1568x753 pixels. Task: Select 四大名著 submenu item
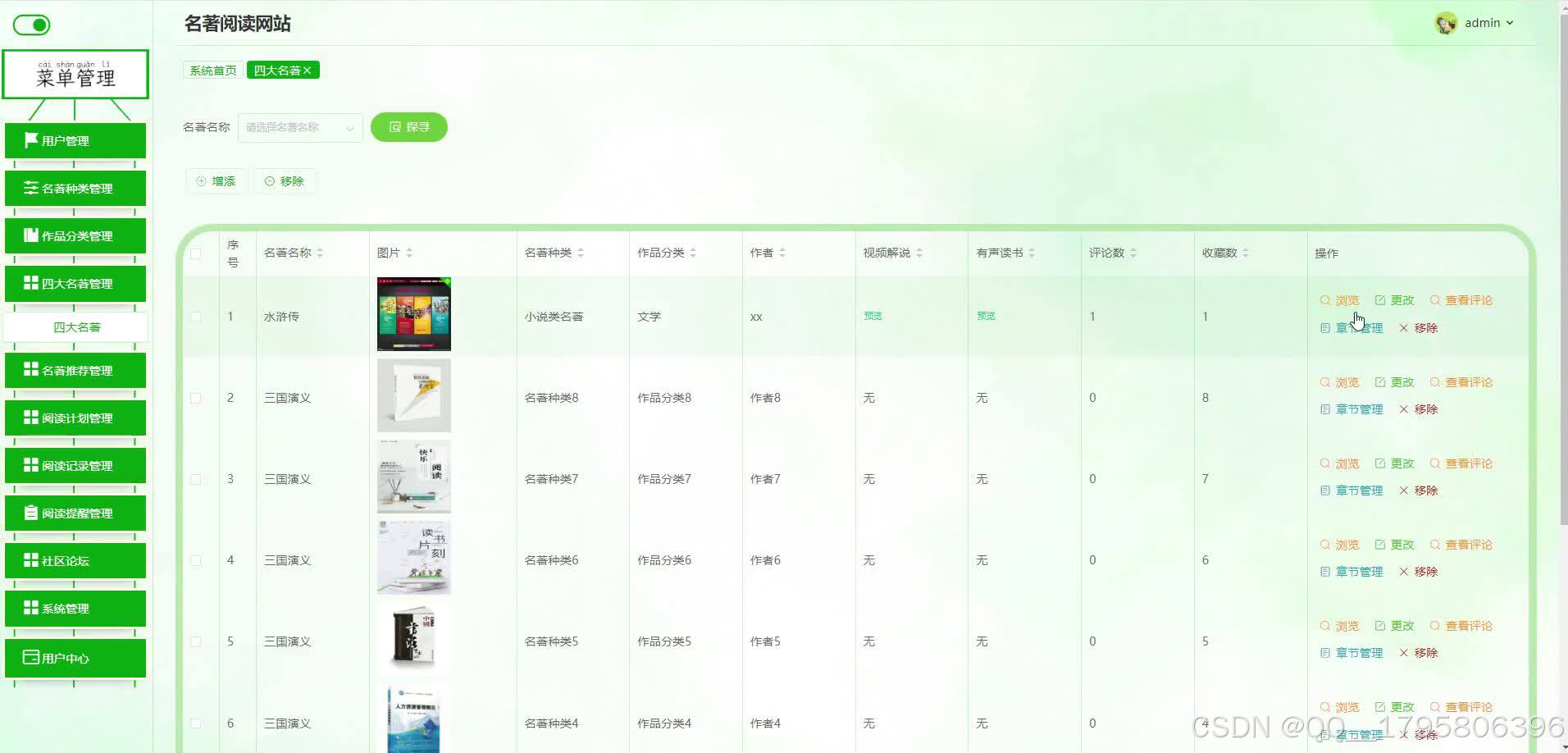click(x=76, y=326)
